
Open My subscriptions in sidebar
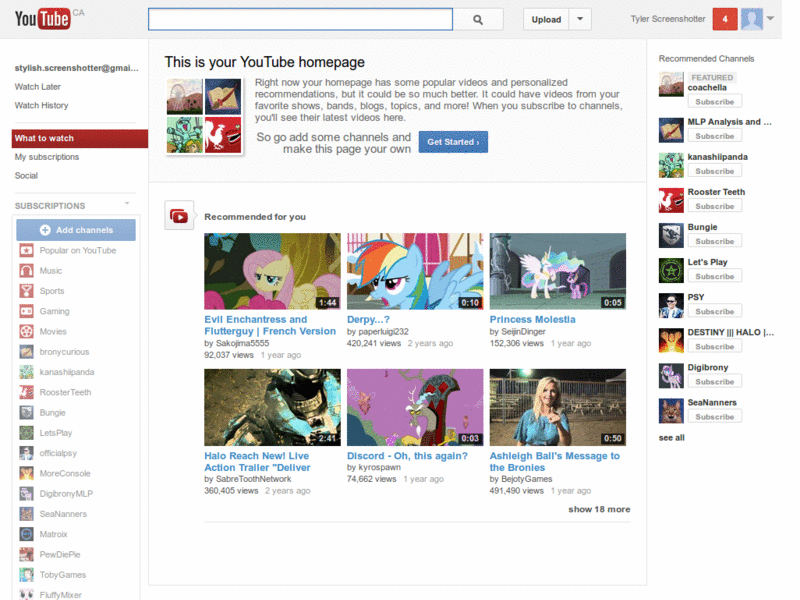click(47, 157)
